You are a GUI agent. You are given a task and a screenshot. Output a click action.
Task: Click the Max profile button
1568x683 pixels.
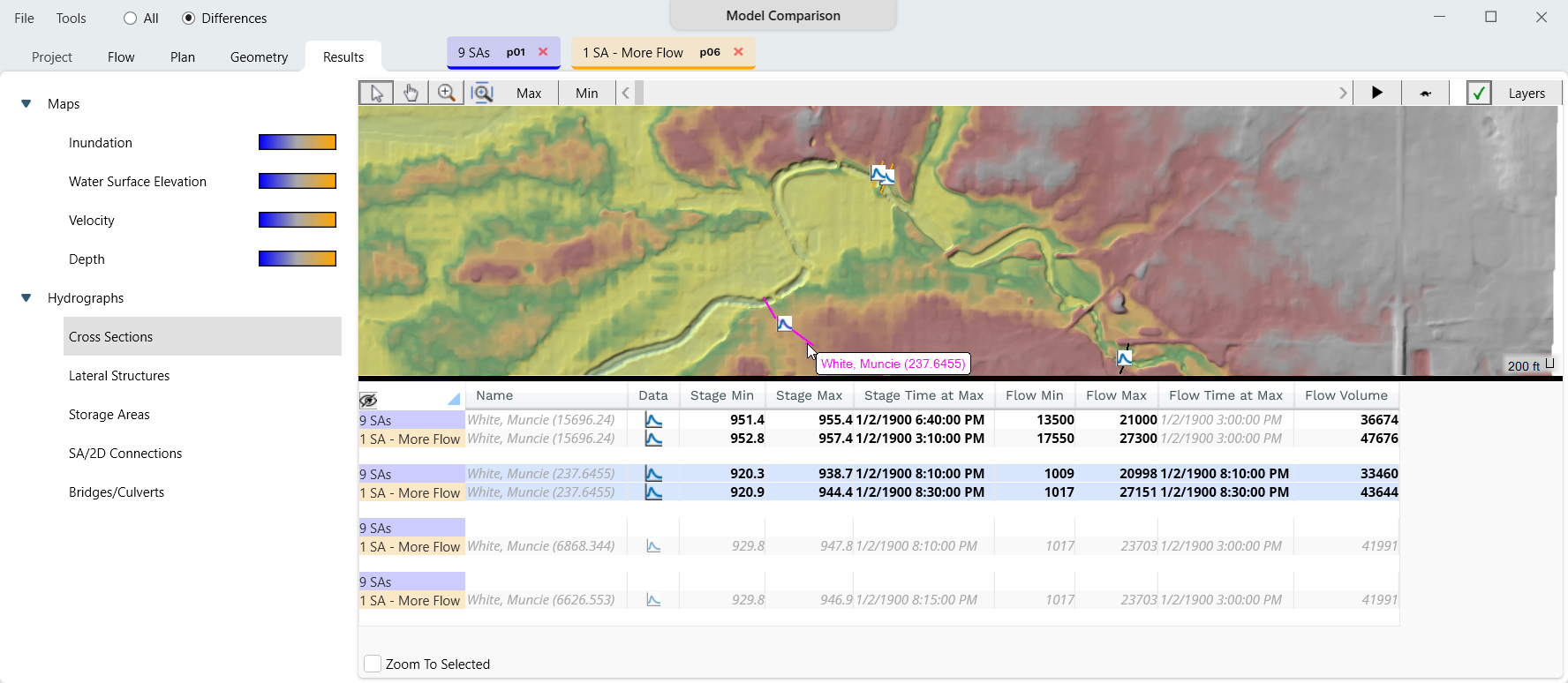529,93
